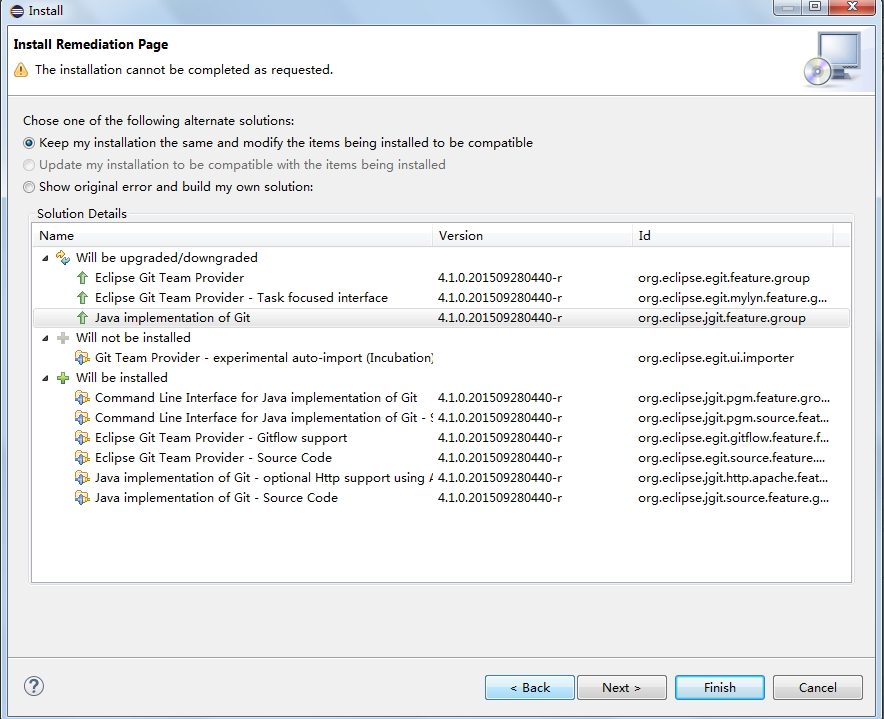Select Java implementation of Git - Source Code row

[441, 498]
